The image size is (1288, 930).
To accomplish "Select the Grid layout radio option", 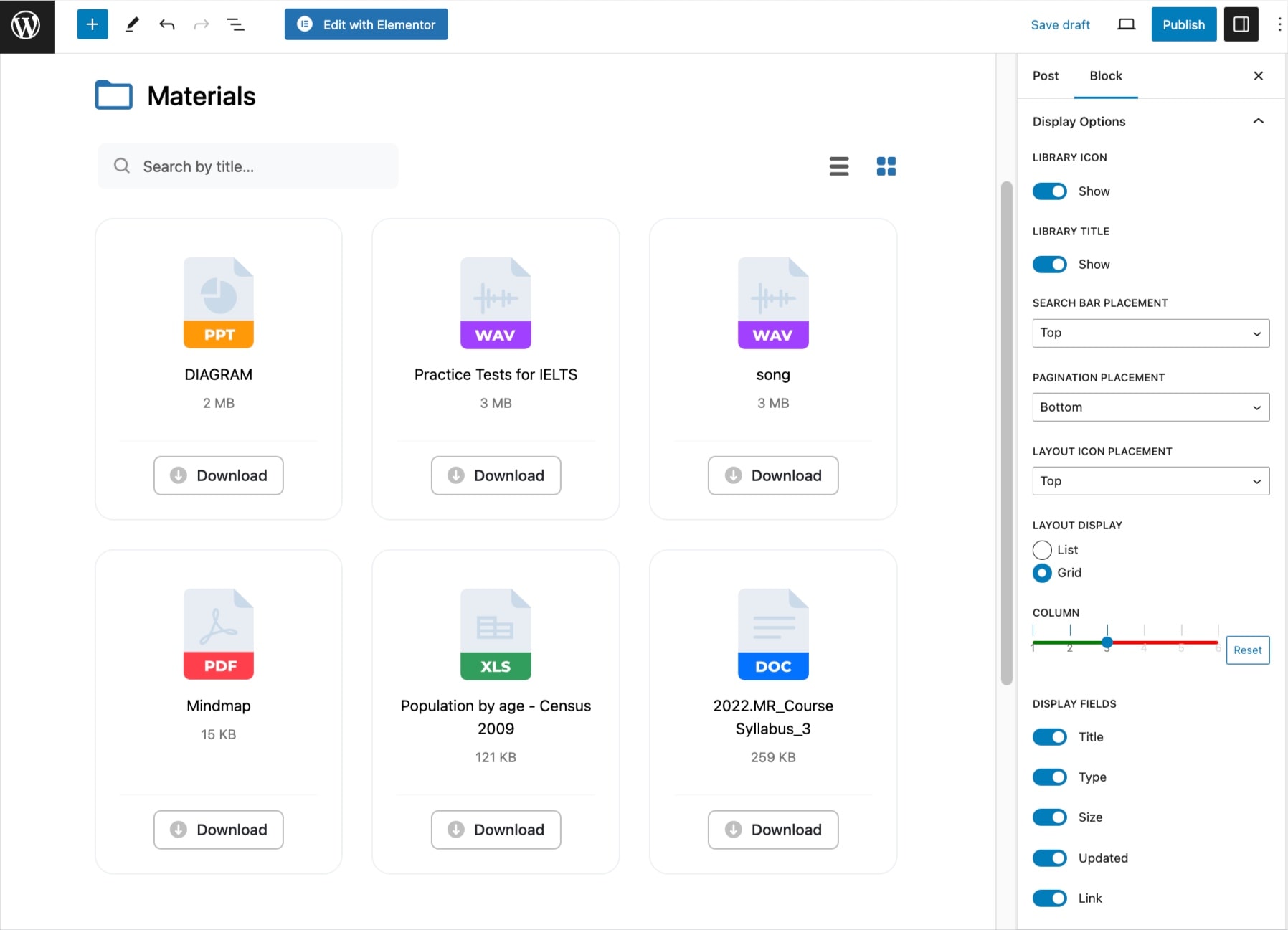I will pyautogui.click(x=1042, y=573).
